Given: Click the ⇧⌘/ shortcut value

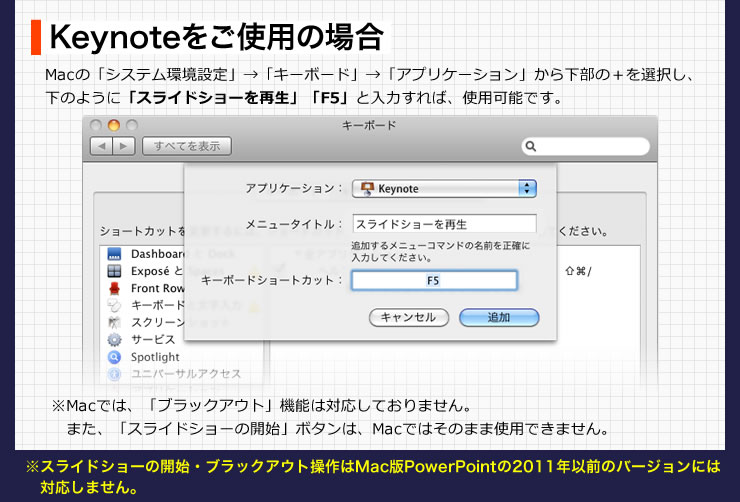Looking at the screenshot, I should [x=578, y=271].
